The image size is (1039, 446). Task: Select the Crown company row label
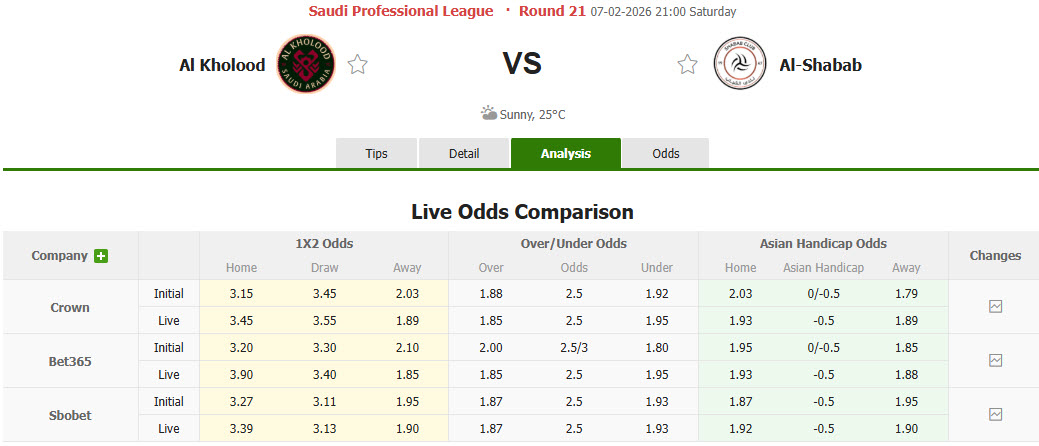point(70,307)
